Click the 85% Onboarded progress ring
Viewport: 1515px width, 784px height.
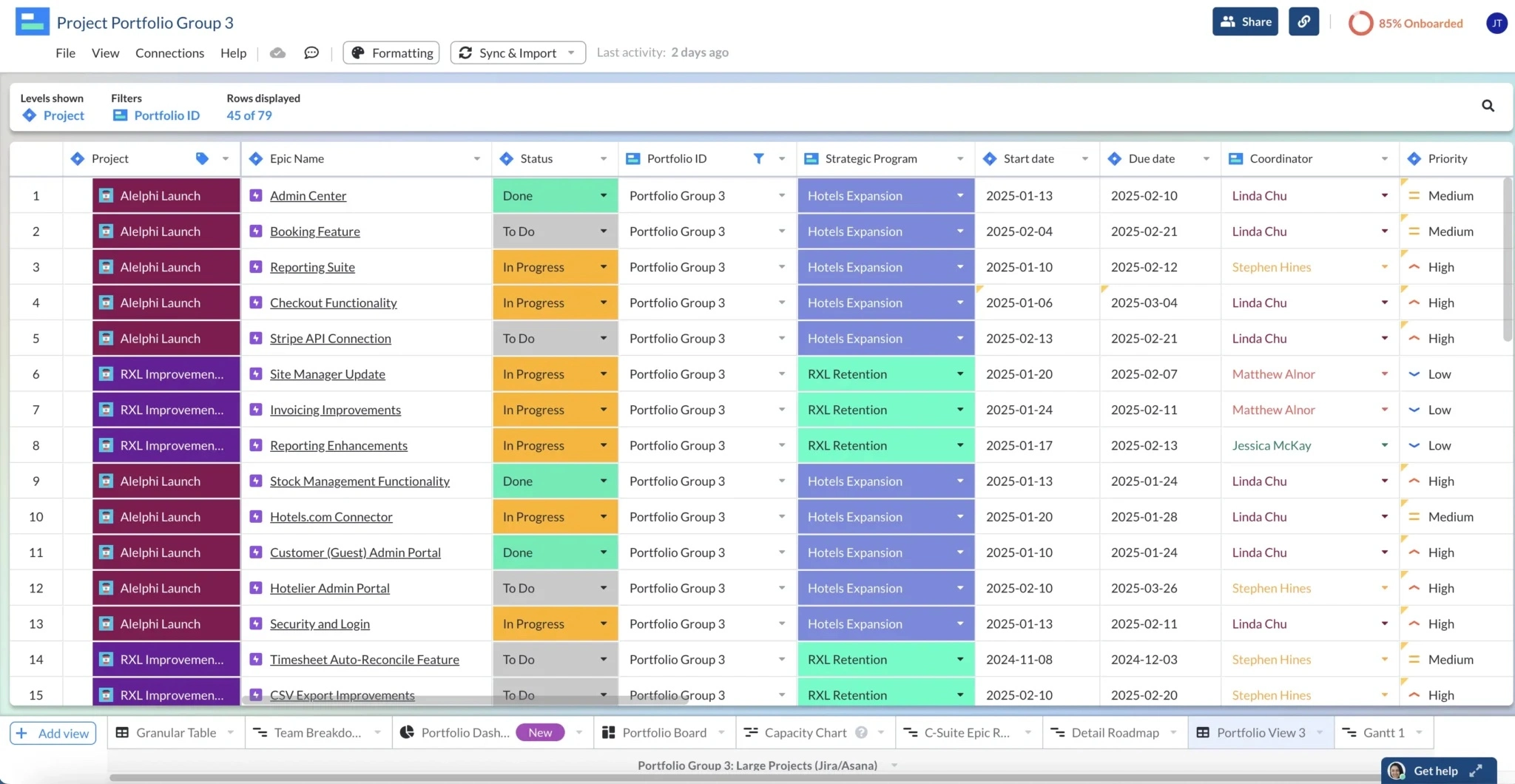pos(1360,23)
